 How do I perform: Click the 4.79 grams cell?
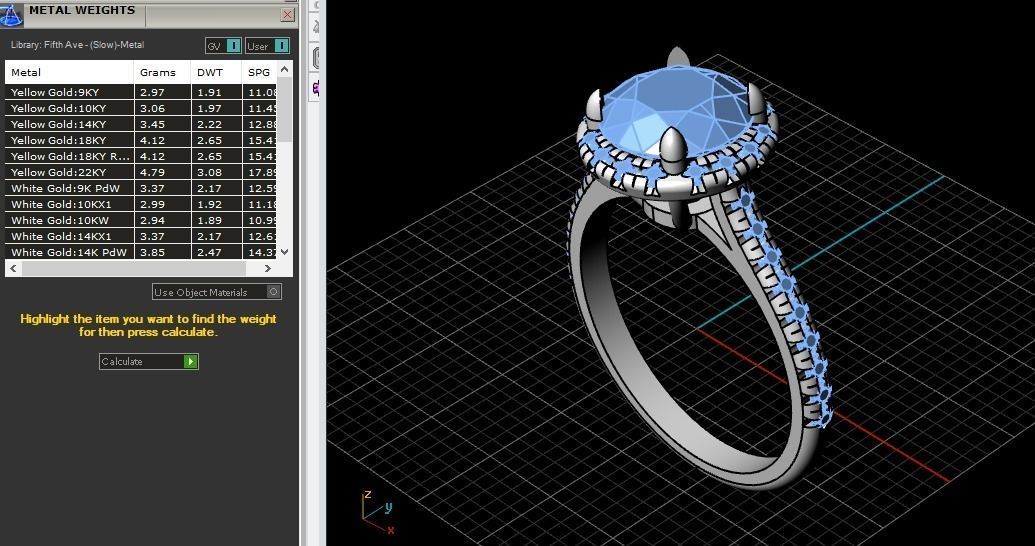click(163, 172)
